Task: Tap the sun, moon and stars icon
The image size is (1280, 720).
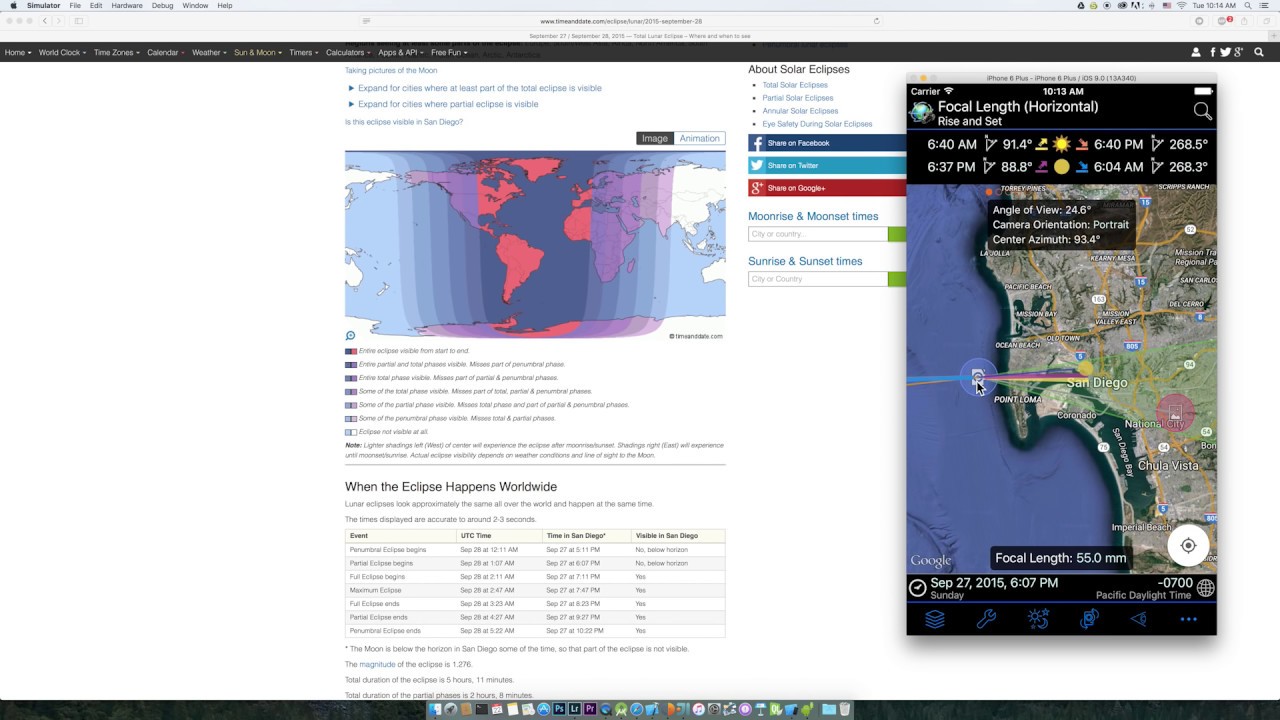Action: 1038,619
